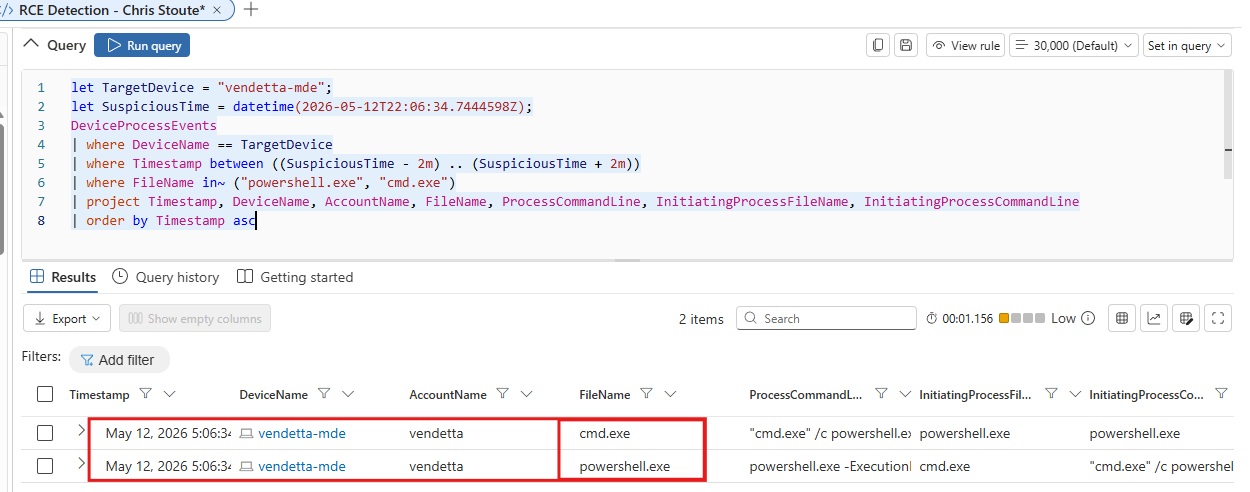Open DeviceName column sort chevron

pyautogui.click(x=348, y=394)
